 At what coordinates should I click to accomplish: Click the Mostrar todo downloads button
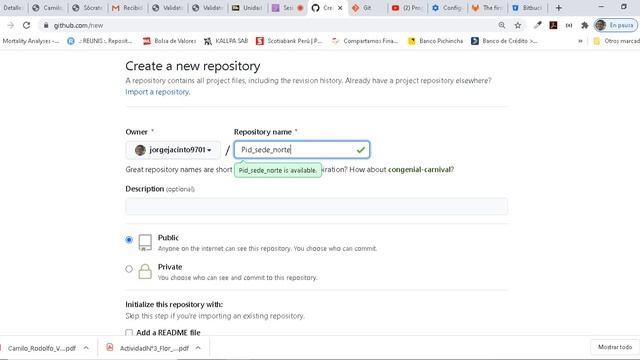pos(615,347)
